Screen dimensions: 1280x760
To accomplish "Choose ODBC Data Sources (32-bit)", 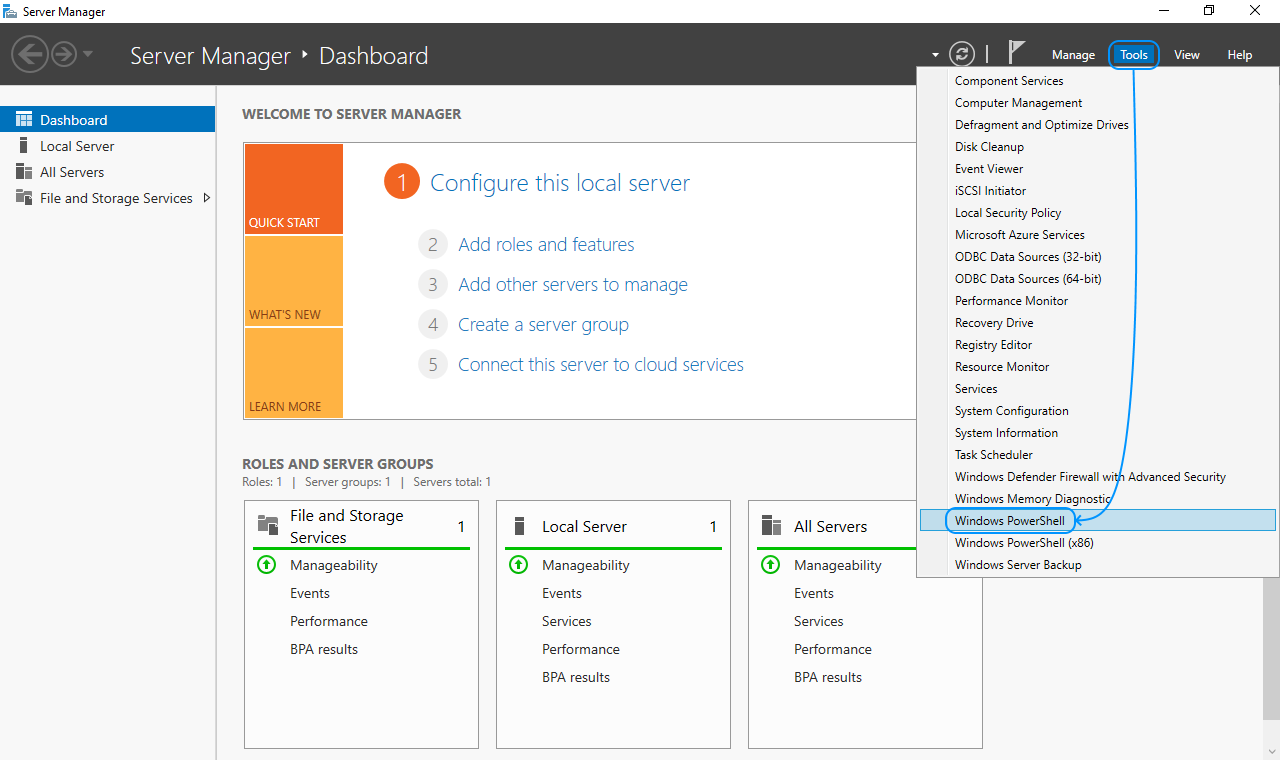I will point(1098,257).
